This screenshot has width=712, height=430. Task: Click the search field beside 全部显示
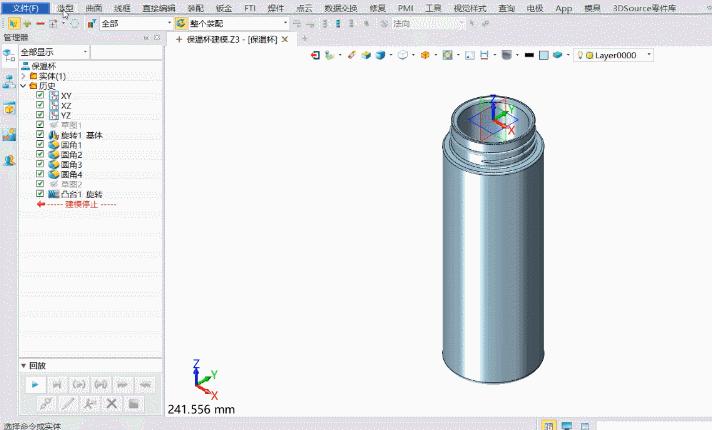point(126,52)
